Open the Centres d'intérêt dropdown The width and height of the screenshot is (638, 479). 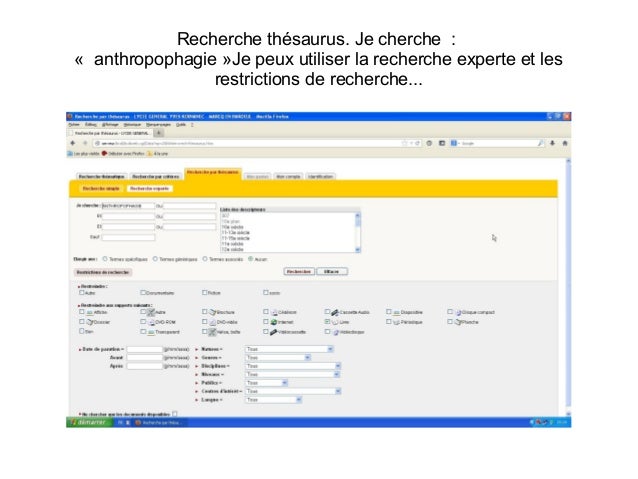click(x=293, y=391)
